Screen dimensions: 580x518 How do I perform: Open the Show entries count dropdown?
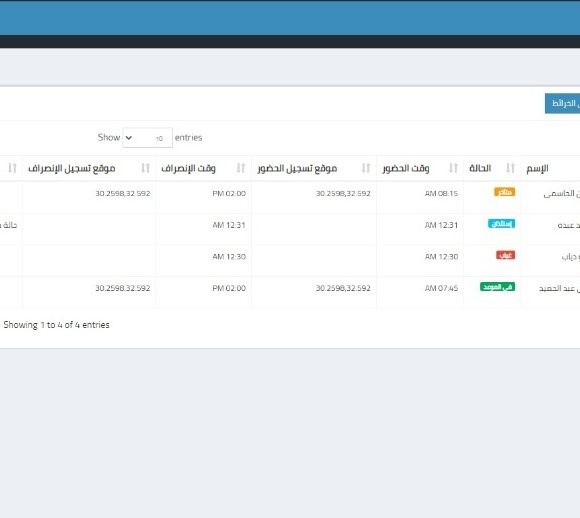pyautogui.click(x=147, y=138)
